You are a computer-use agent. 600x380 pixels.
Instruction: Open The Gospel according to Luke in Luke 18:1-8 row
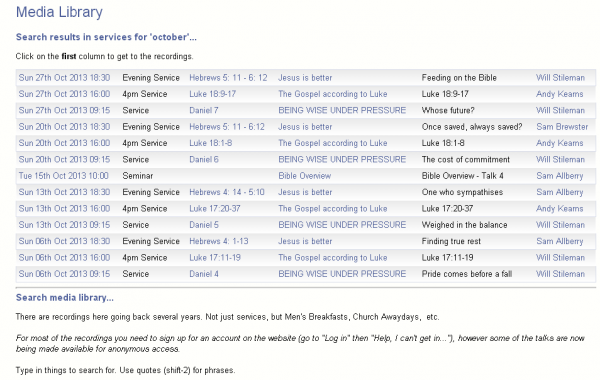coord(333,143)
